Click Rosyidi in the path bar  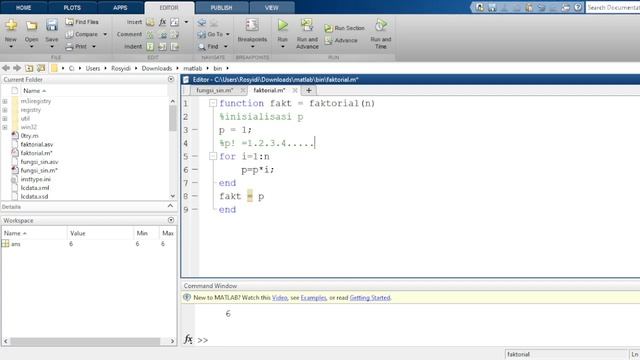[x=121, y=68]
